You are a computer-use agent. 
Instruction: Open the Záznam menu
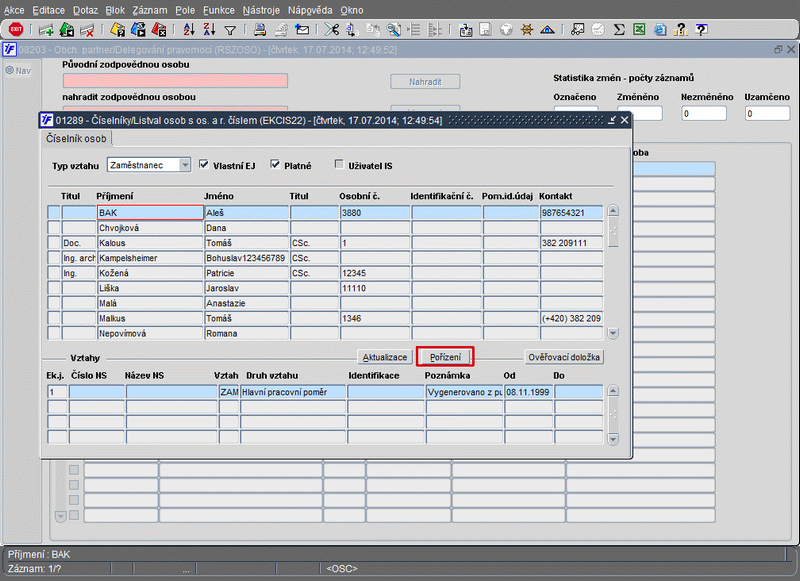148,9
